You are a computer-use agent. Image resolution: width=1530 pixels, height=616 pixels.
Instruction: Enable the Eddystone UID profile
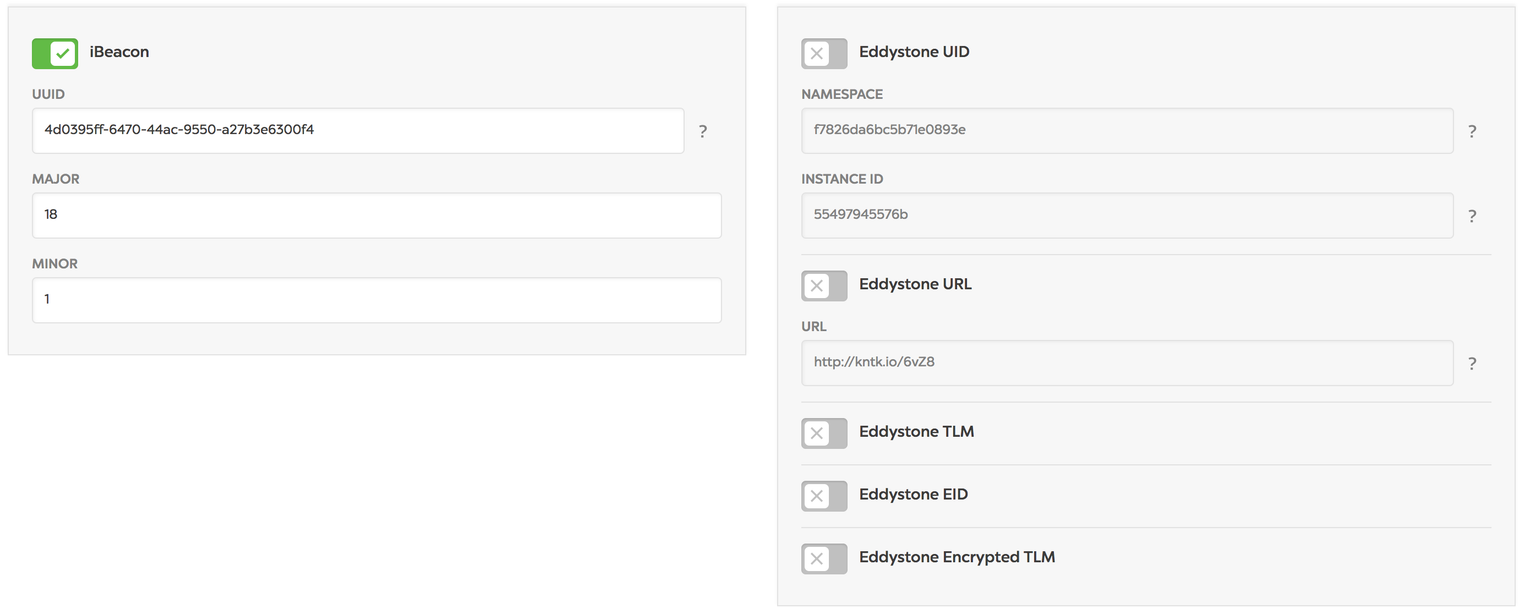[x=824, y=53]
